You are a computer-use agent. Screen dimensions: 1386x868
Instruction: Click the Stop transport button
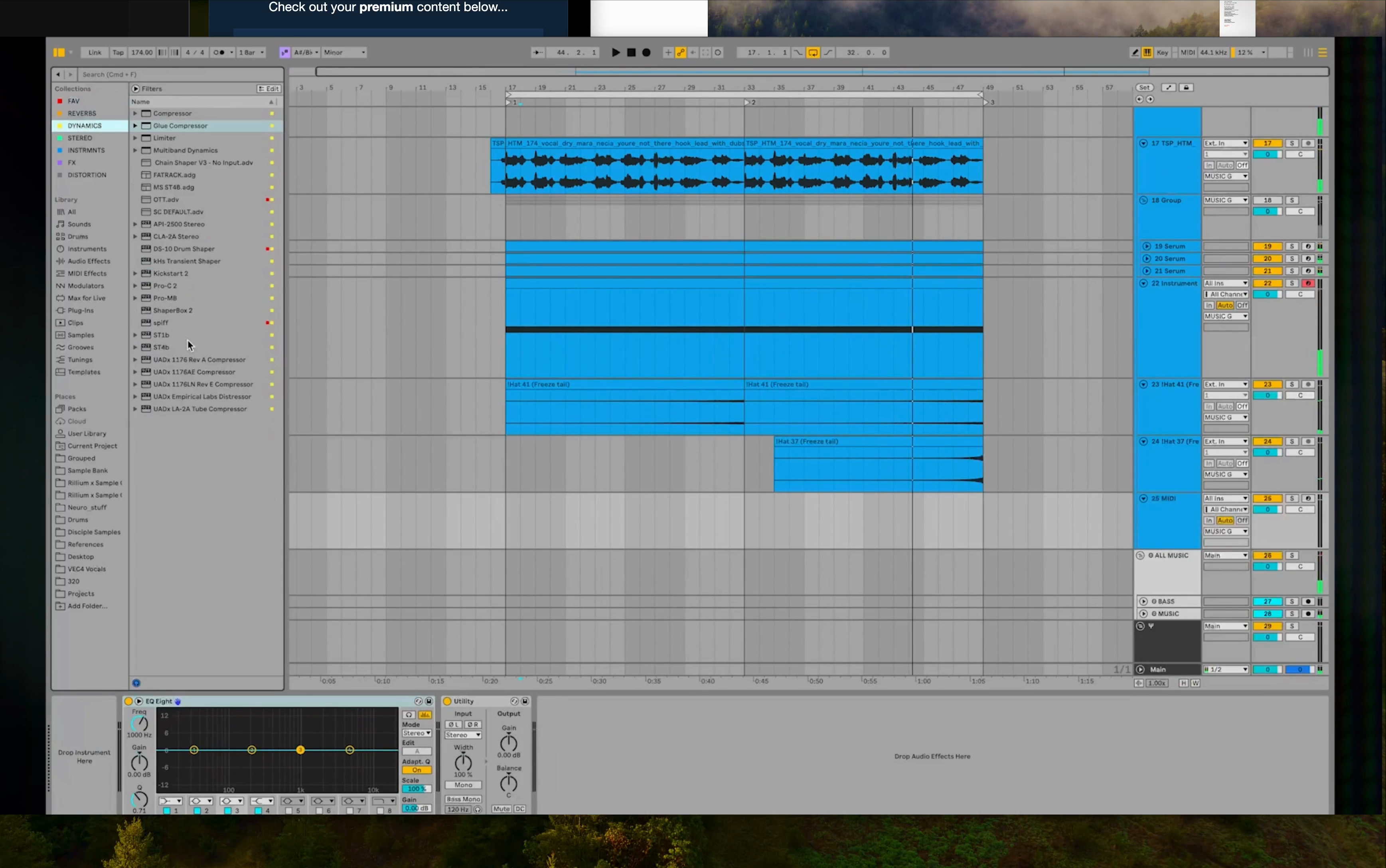pyautogui.click(x=631, y=52)
